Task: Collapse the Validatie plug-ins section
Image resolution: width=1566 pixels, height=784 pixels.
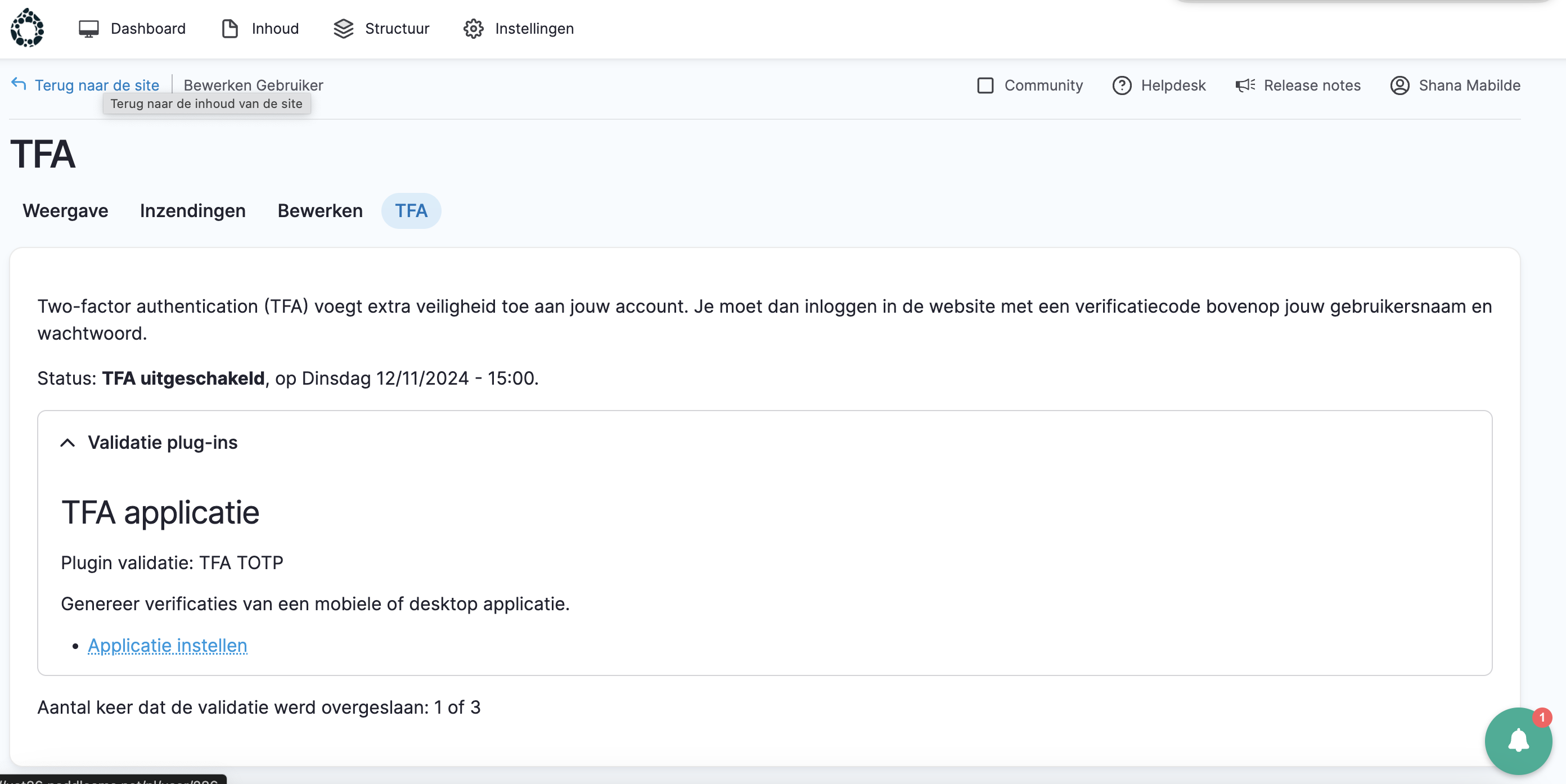Action: [67, 443]
